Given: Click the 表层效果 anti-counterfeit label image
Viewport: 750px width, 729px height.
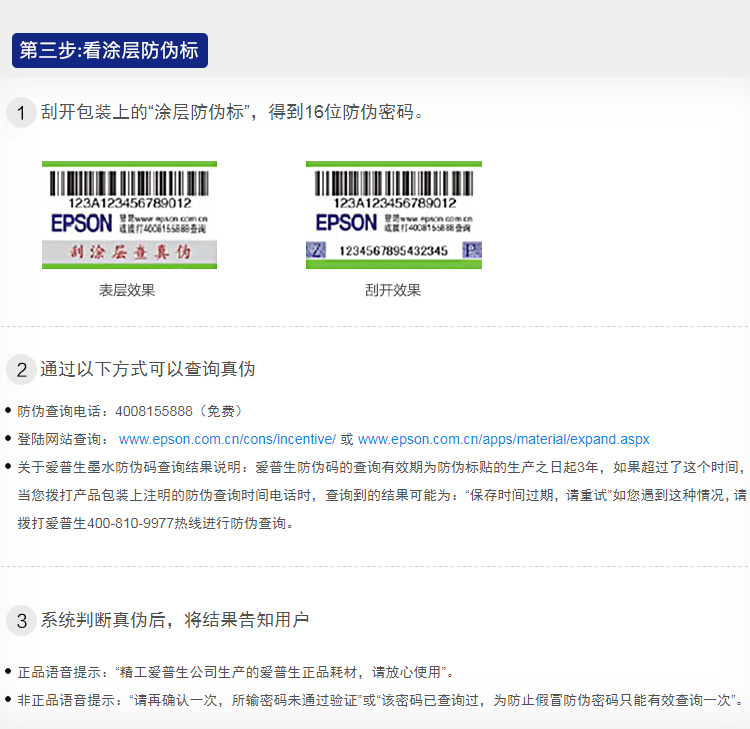Looking at the screenshot, I should pos(130,215).
